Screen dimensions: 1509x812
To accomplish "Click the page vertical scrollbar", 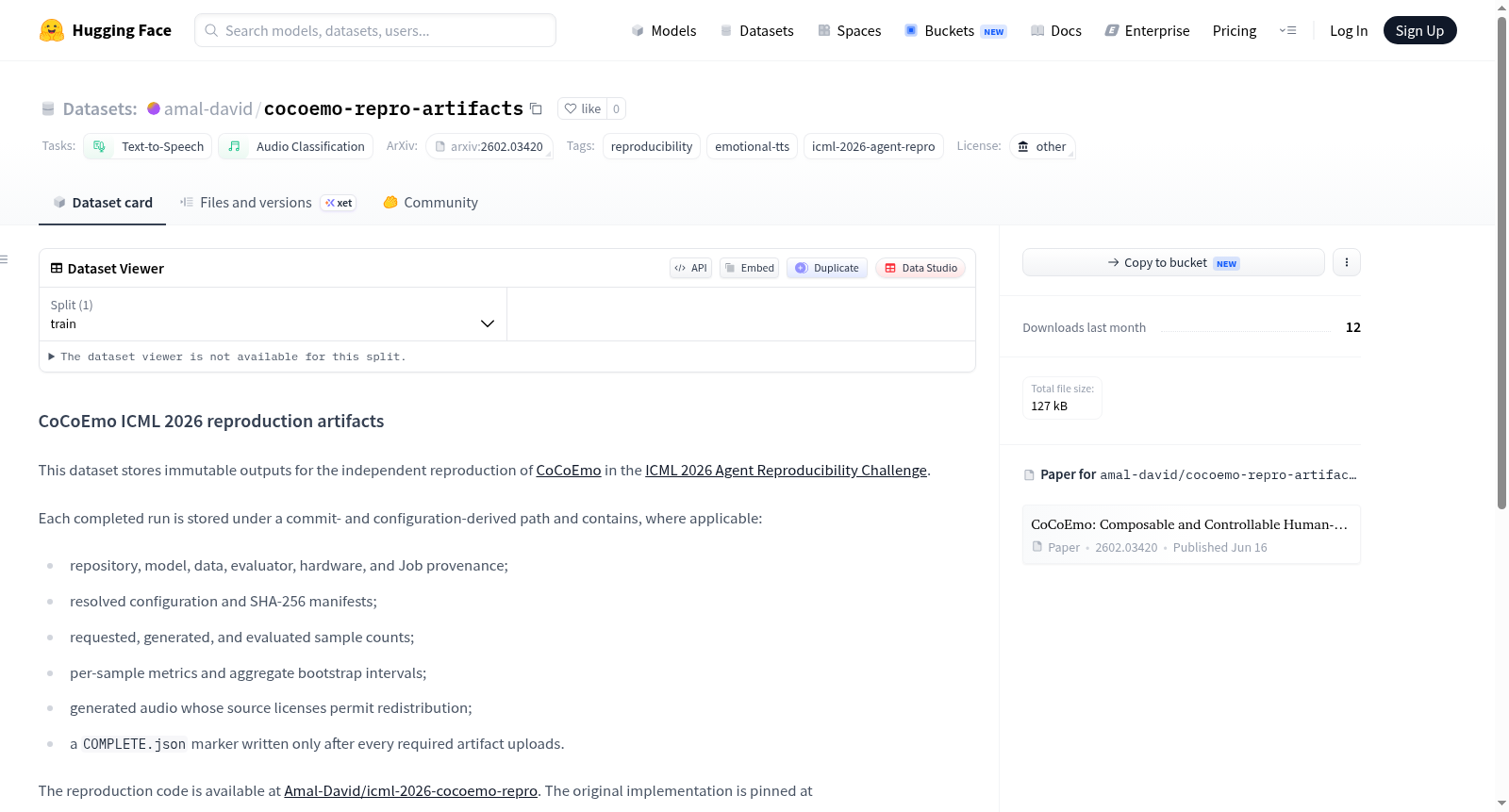I will 1501,264.
